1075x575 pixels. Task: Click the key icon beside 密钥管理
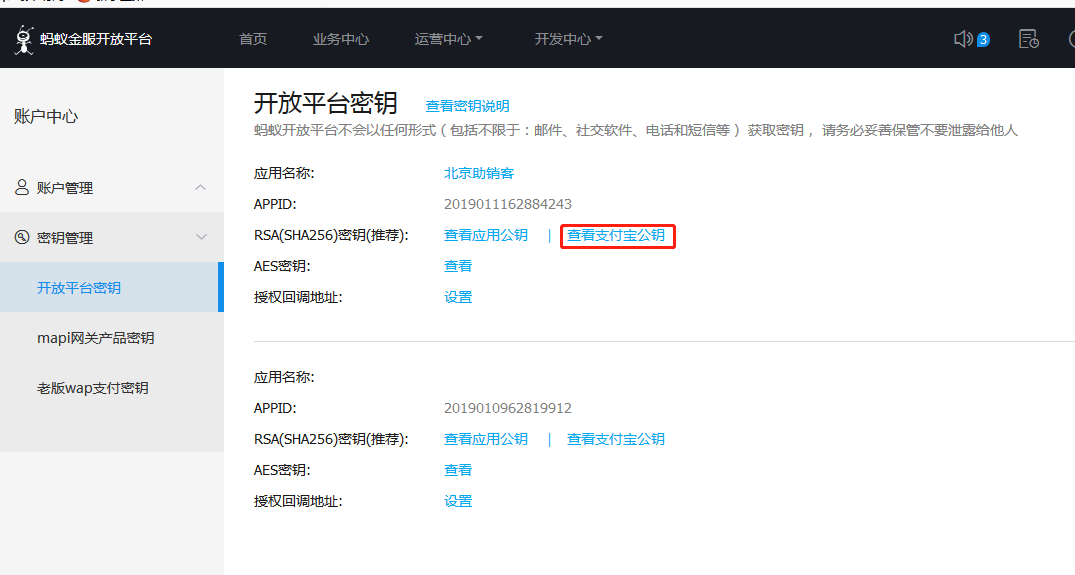point(22,238)
